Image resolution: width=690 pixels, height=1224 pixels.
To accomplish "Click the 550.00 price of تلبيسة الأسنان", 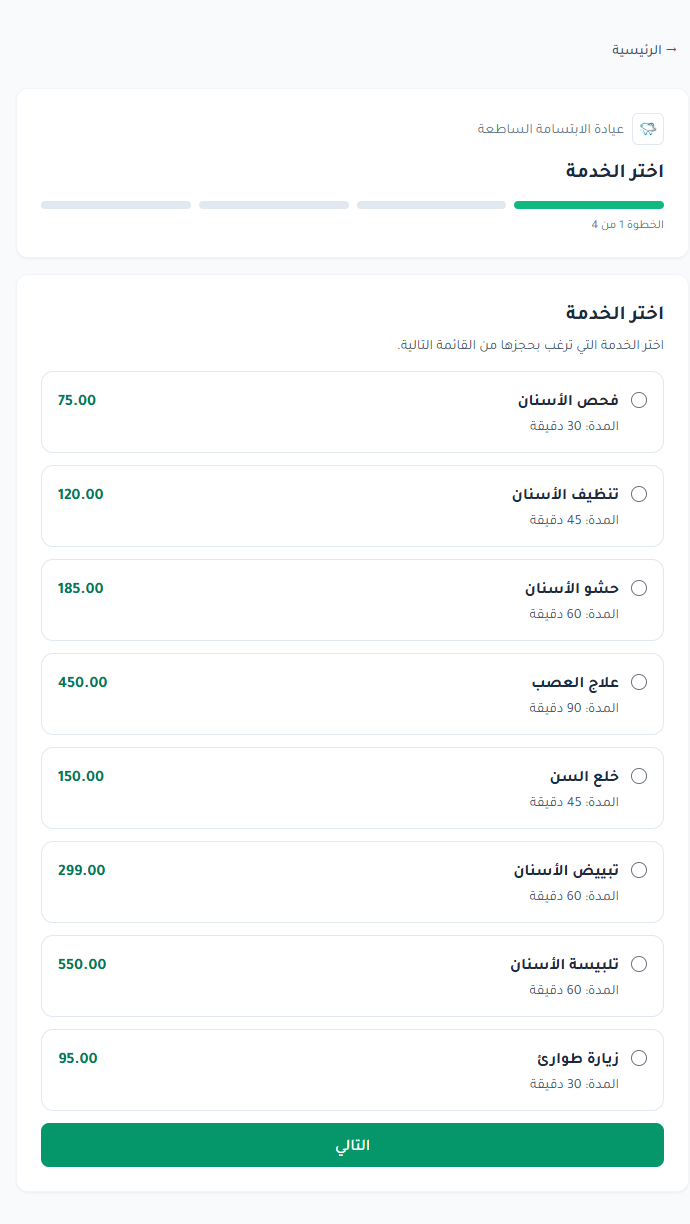I will click(x=82, y=964).
